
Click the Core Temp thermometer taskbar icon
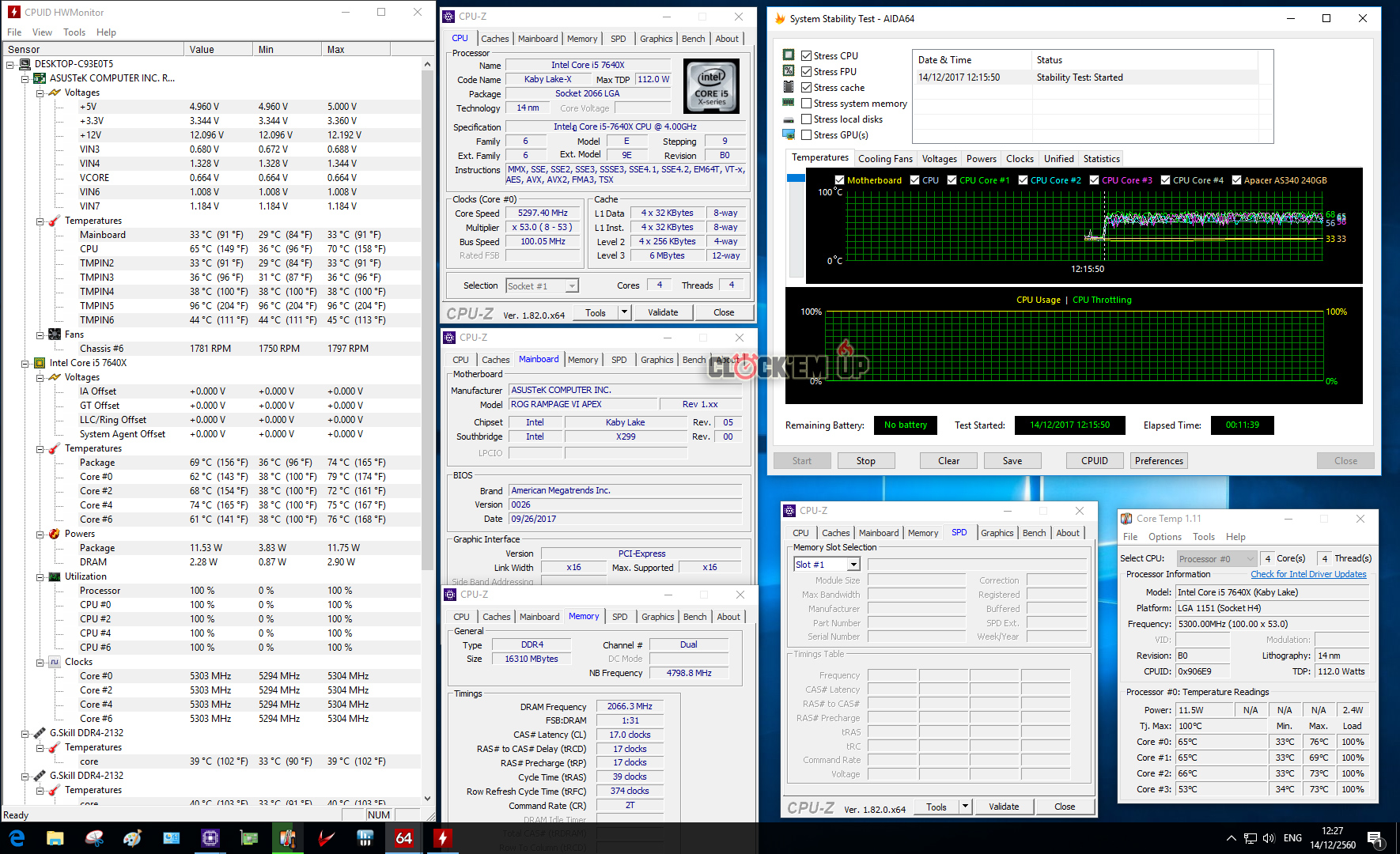[x=287, y=837]
